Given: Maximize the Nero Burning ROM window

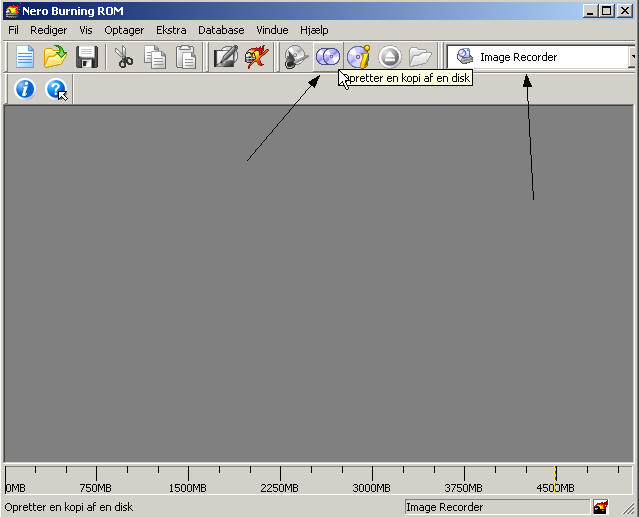Looking at the screenshot, I should 606,11.
